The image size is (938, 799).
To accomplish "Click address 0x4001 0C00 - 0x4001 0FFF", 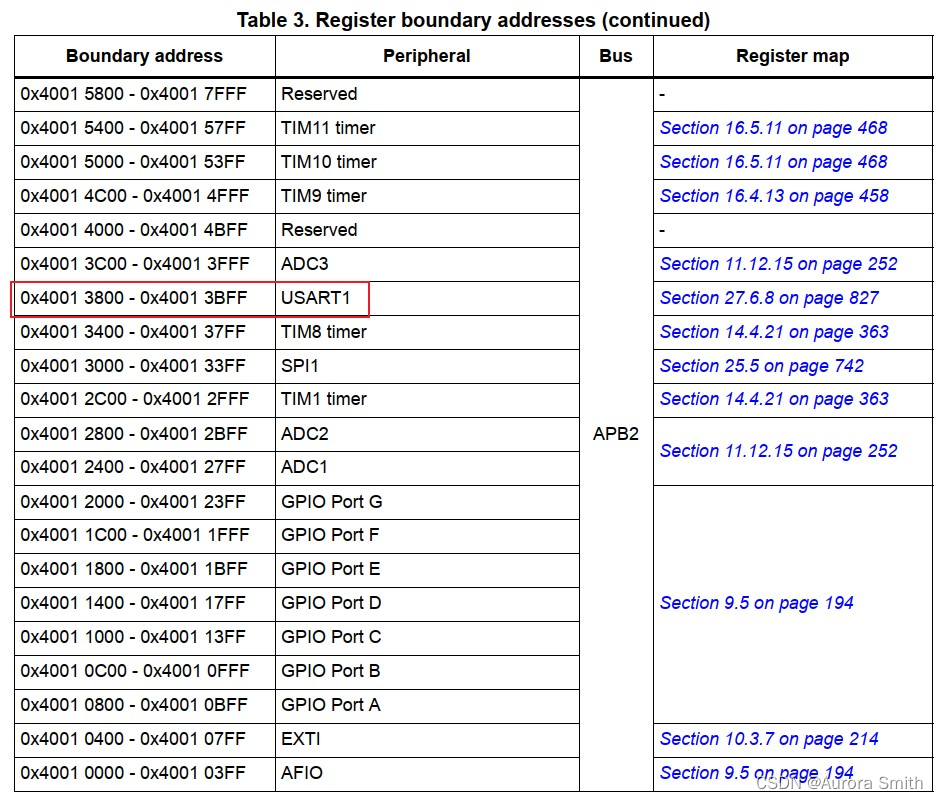I will [135, 671].
